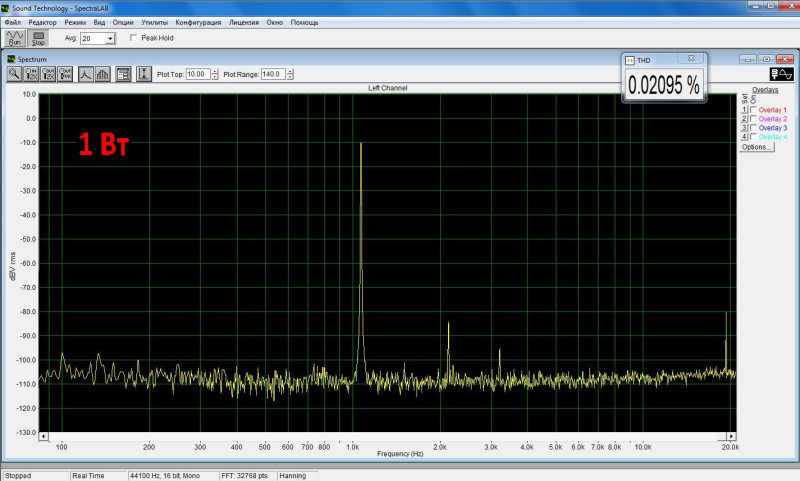The image size is (800, 481).
Task: Open the overlay Options... button
Action: point(757,147)
